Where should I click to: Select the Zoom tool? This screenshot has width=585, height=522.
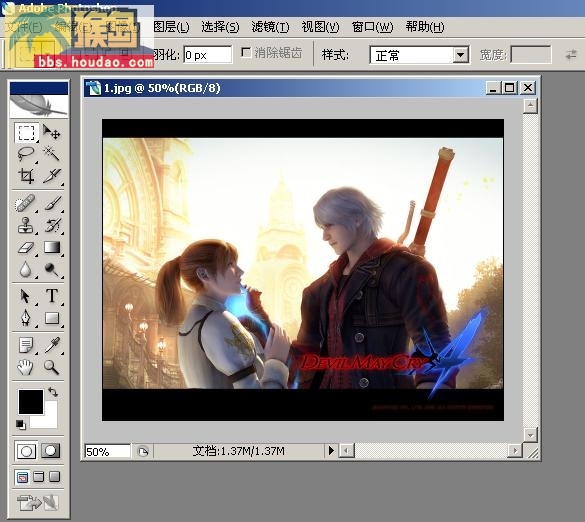(x=51, y=368)
